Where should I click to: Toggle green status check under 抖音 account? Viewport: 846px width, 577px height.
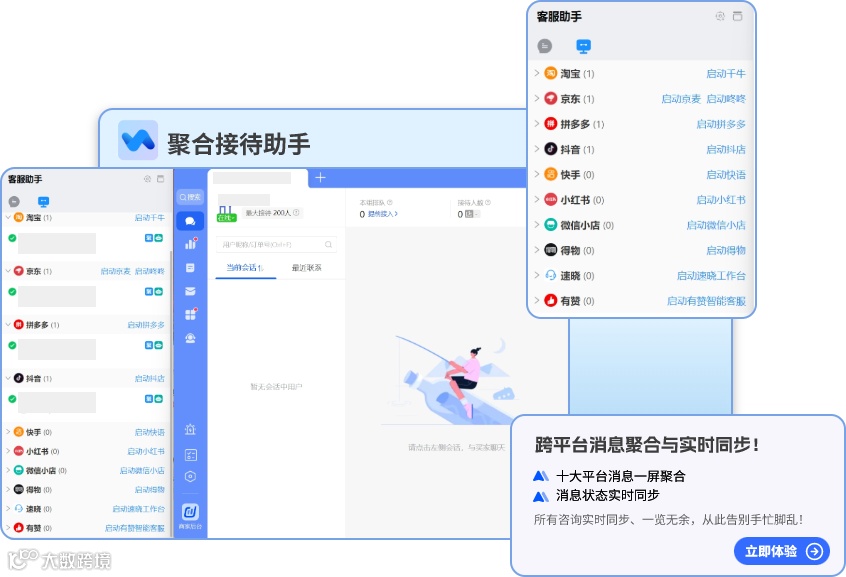(x=12, y=399)
